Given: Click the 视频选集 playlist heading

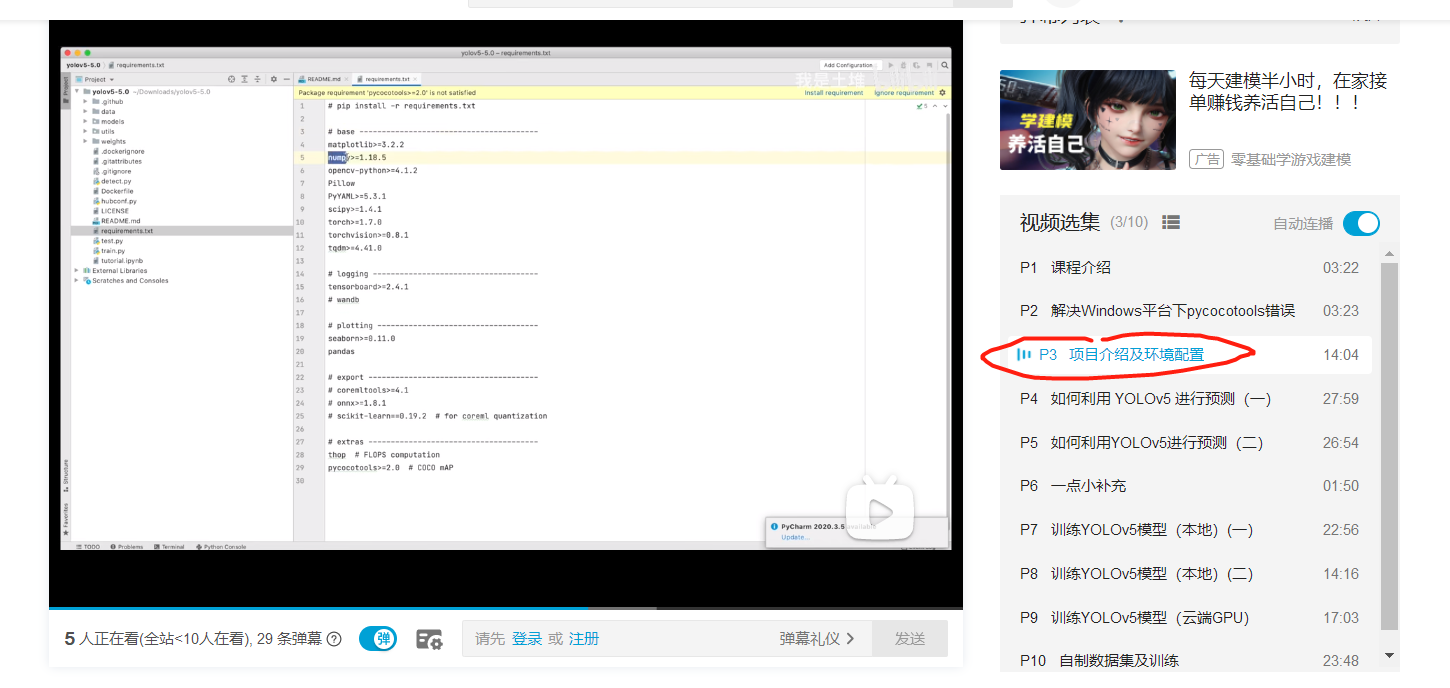Looking at the screenshot, I should (1059, 222).
